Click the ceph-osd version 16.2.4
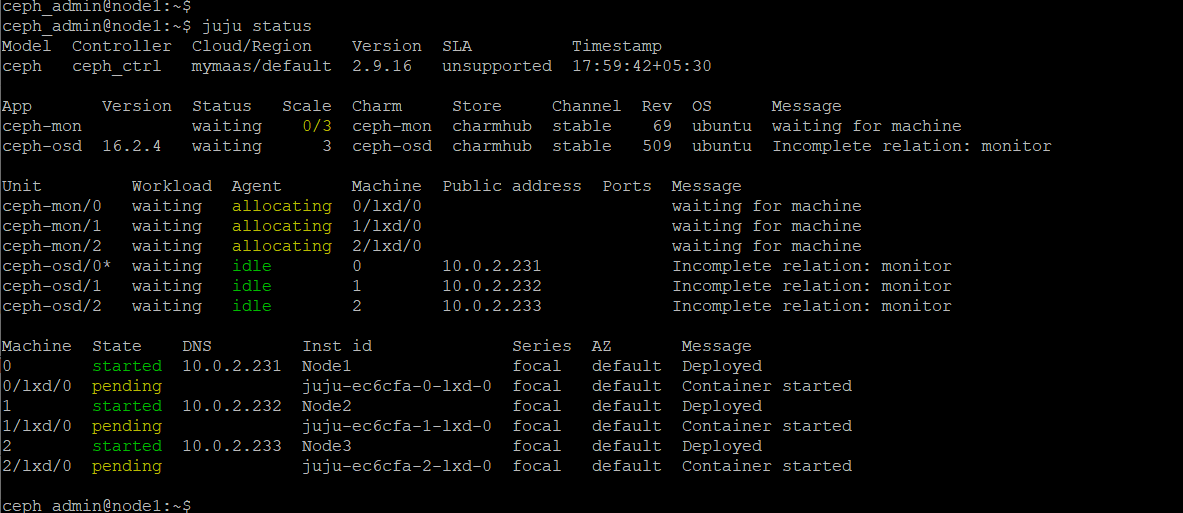The width and height of the screenshot is (1183, 513). tap(132, 146)
